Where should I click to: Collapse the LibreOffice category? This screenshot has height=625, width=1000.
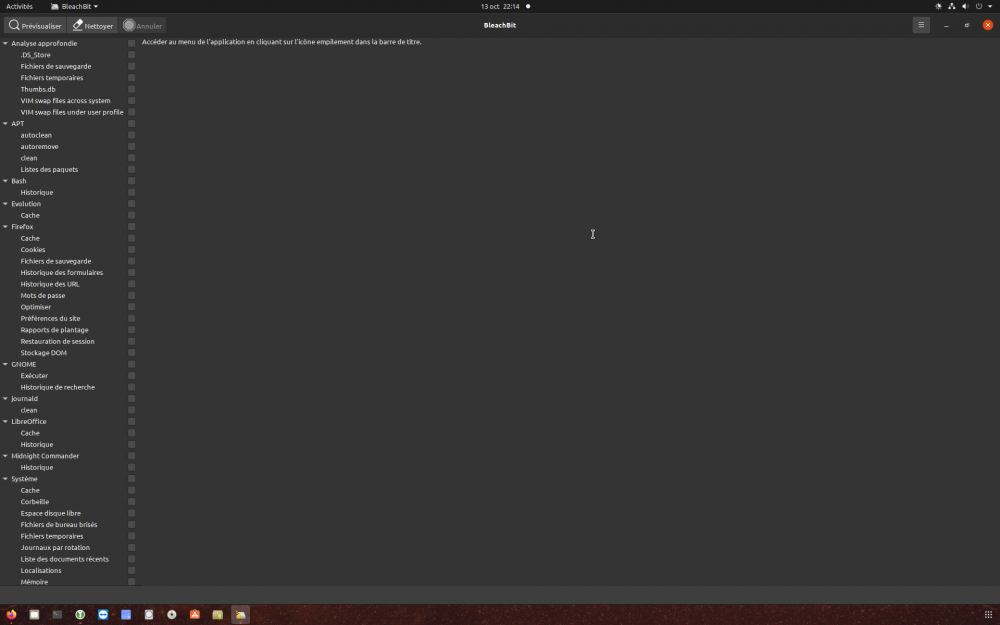click(x=5, y=422)
